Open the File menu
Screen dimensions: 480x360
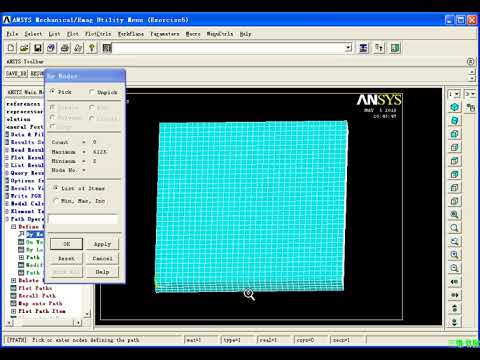[x=12, y=34]
